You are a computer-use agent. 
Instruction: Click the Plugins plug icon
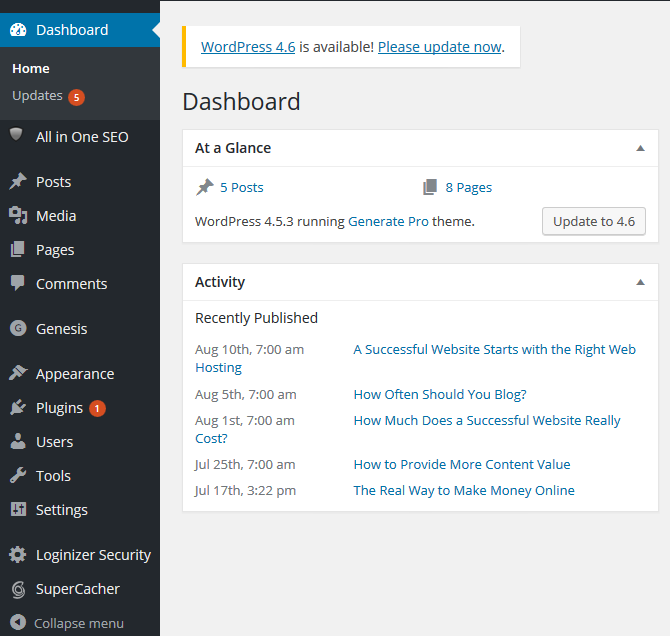coord(18,407)
